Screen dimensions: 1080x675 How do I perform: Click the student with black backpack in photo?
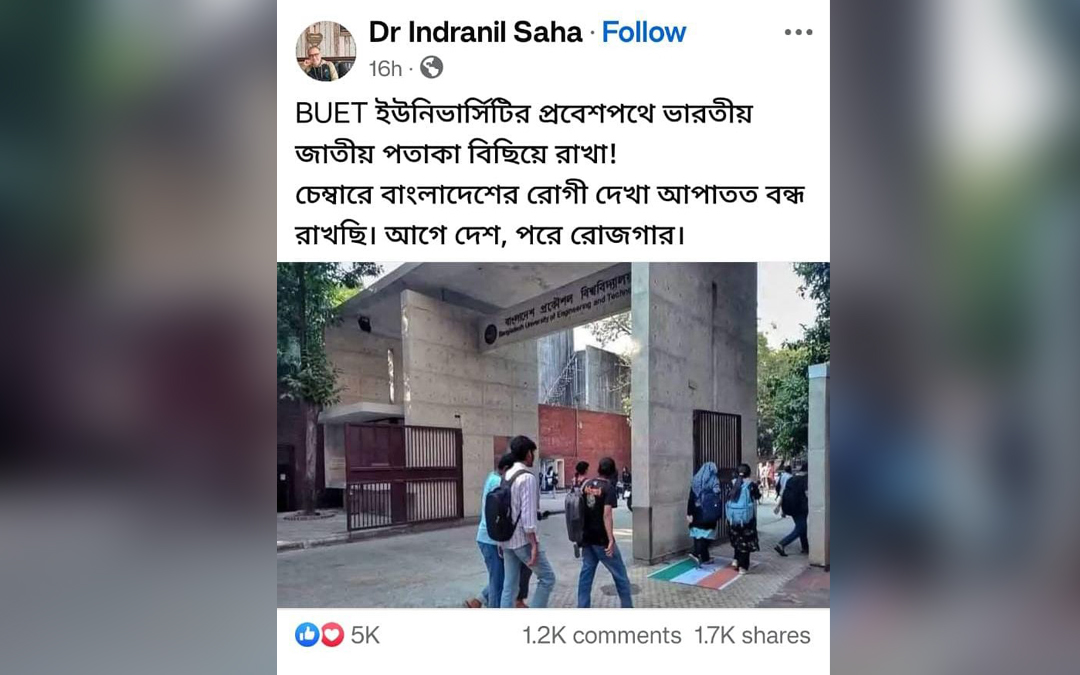pyautogui.click(x=517, y=521)
